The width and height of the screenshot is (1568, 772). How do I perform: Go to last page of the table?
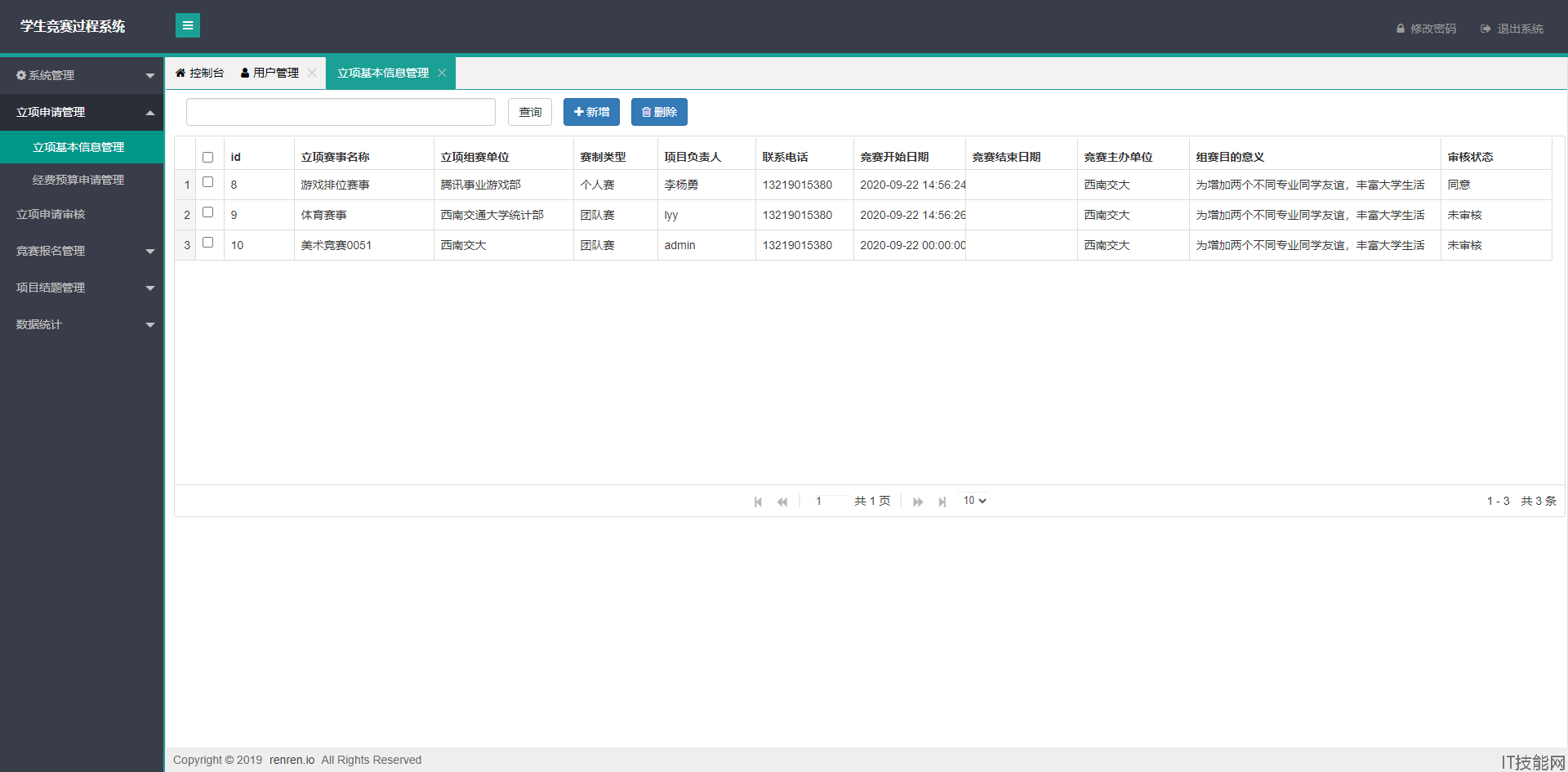[x=942, y=502]
